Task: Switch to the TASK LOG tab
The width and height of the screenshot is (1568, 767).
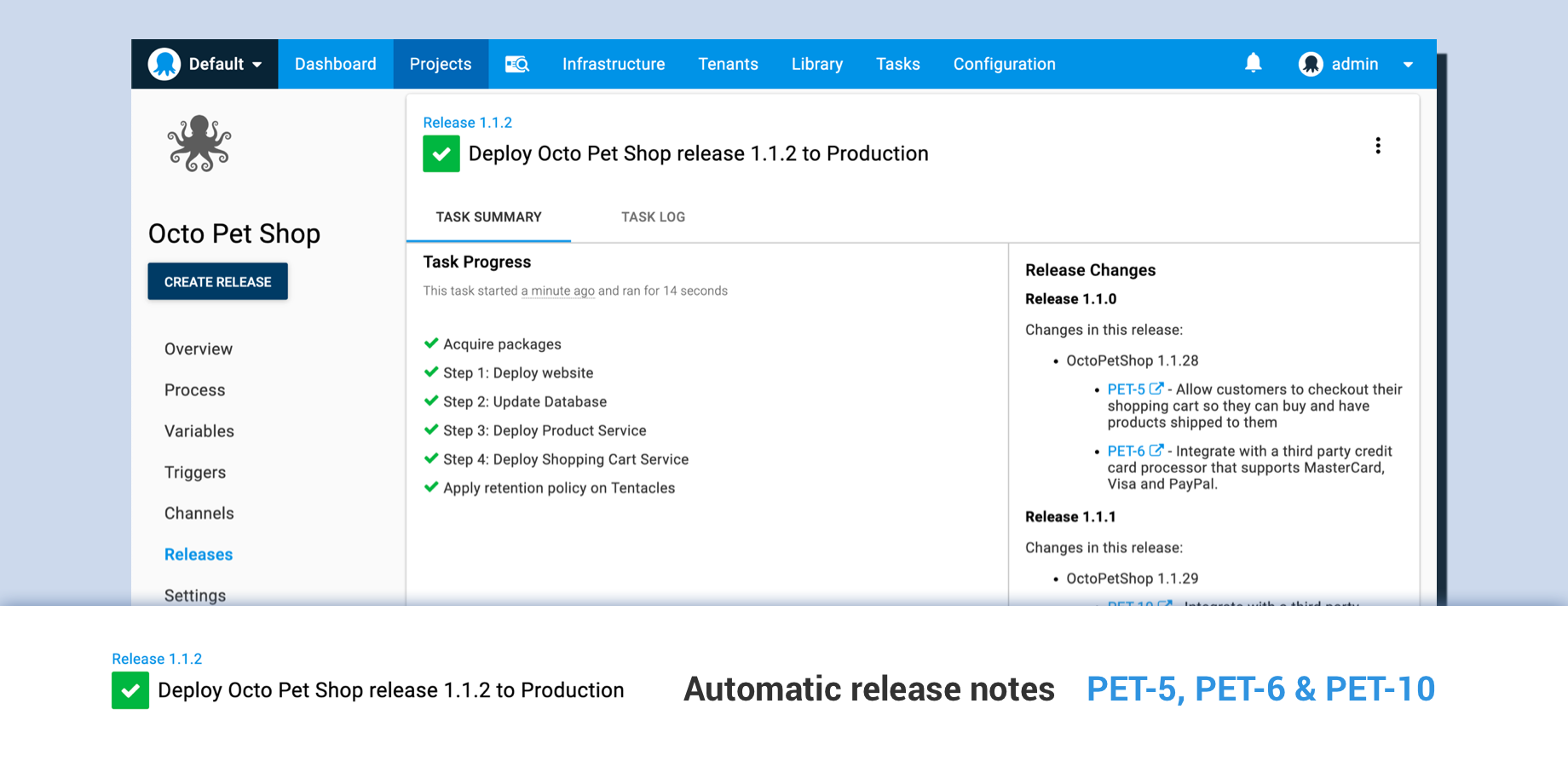Action: 654,217
